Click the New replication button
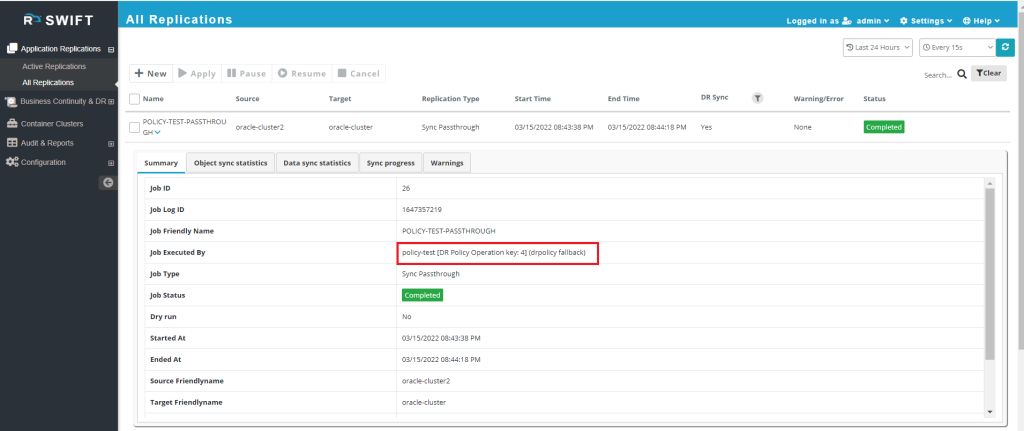The height and width of the screenshot is (431, 1024). tap(151, 74)
